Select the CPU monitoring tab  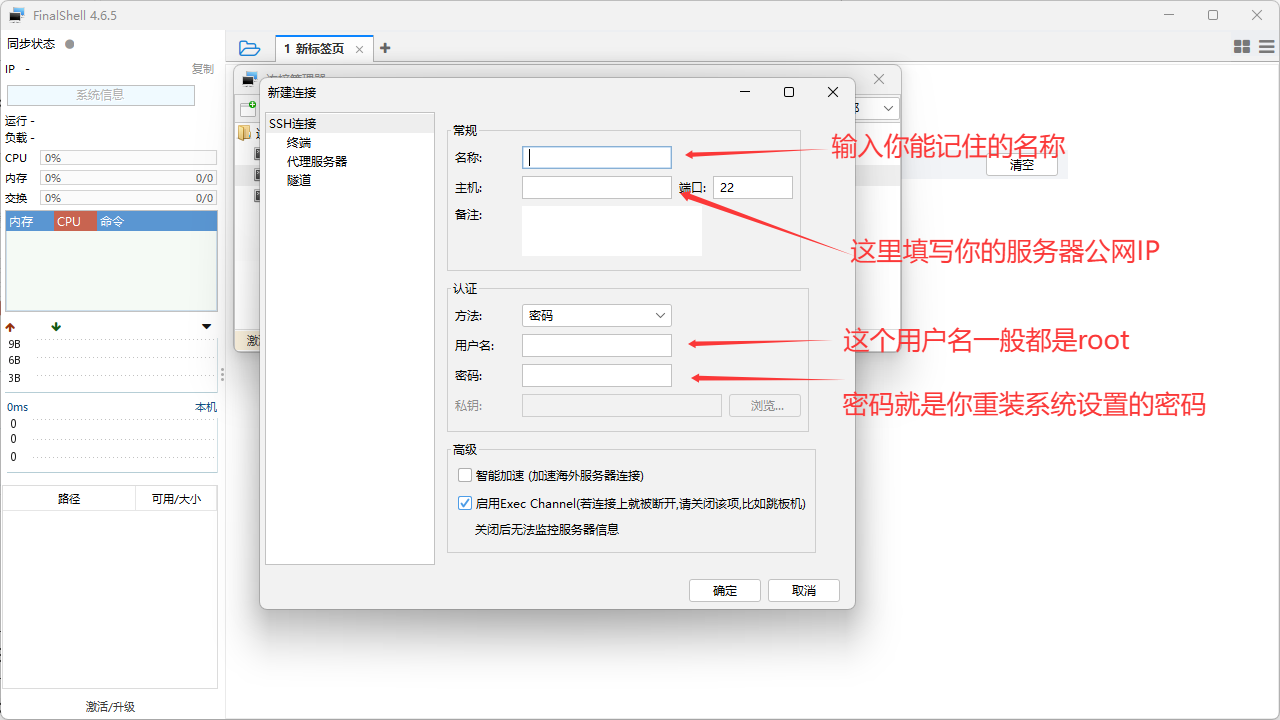tap(69, 221)
